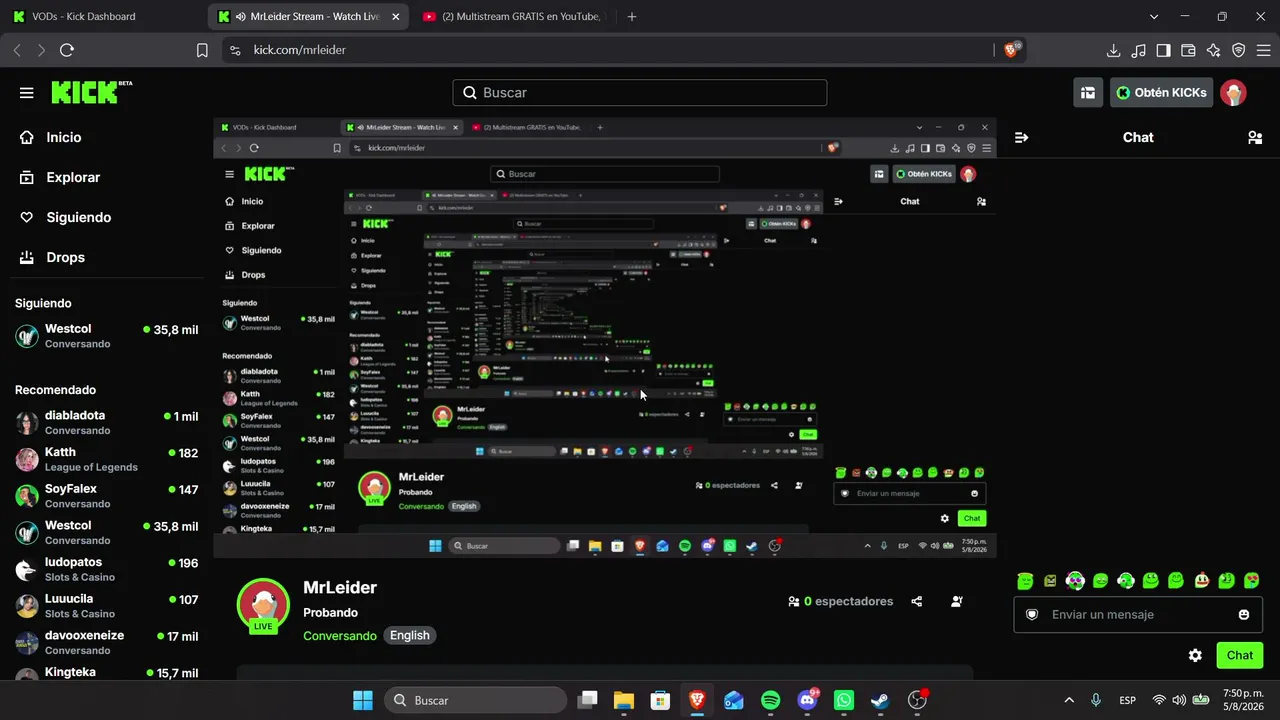Select the MrLeider Stream tab

click(308, 17)
